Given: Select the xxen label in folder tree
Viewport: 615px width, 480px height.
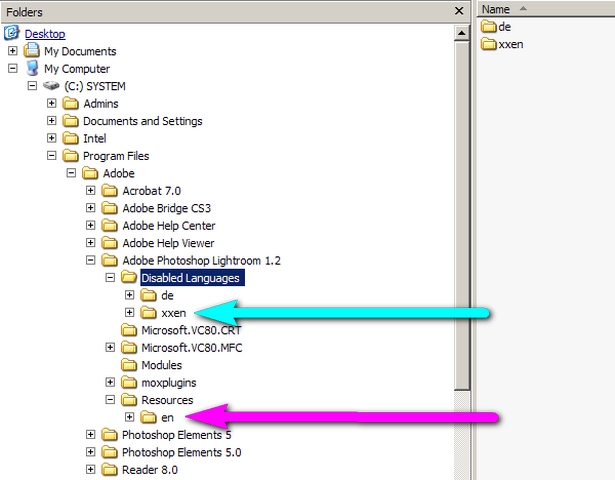Looking at the screenshot, I should pyautogui.click(x=174, y=313).
